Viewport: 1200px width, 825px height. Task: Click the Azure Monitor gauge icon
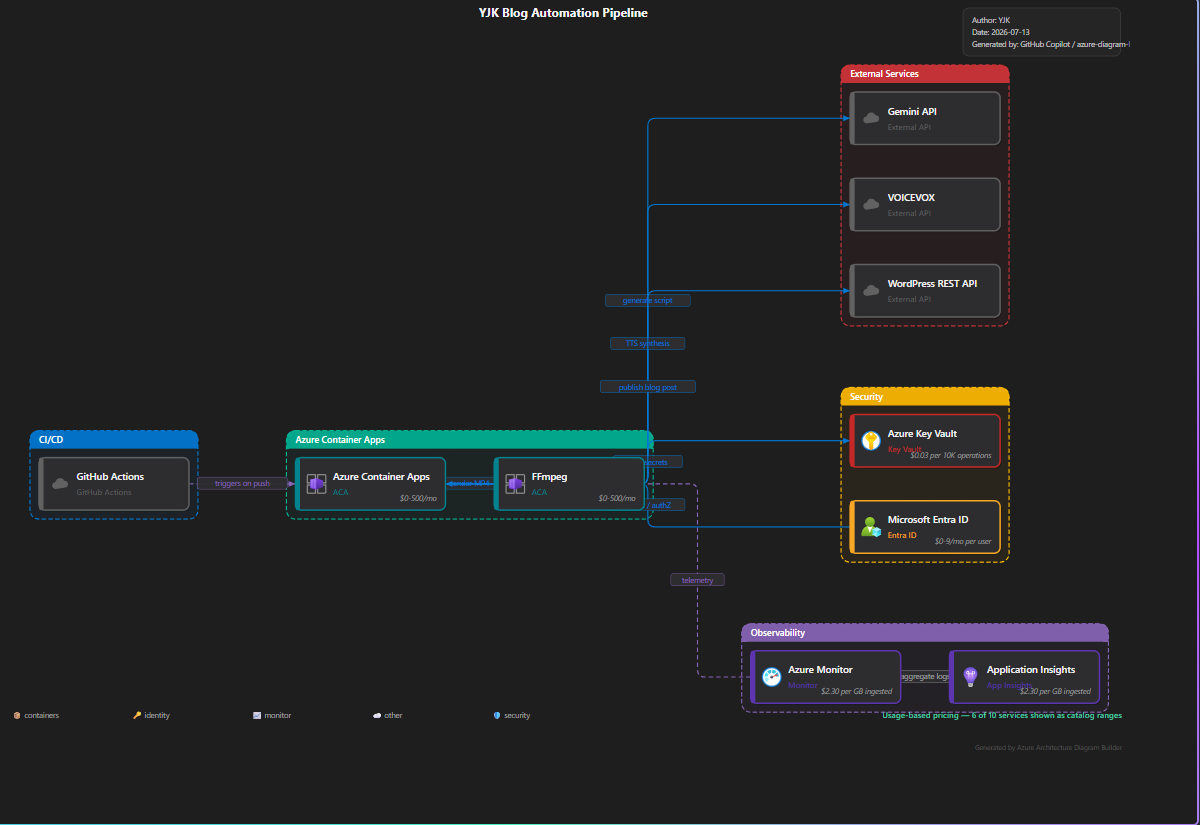(771, 677)
